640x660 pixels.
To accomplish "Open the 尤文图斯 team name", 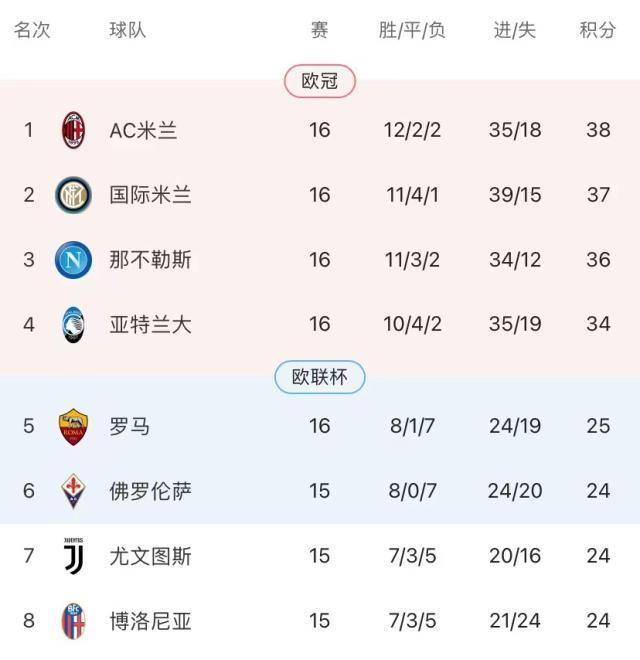I will [150, 555].
